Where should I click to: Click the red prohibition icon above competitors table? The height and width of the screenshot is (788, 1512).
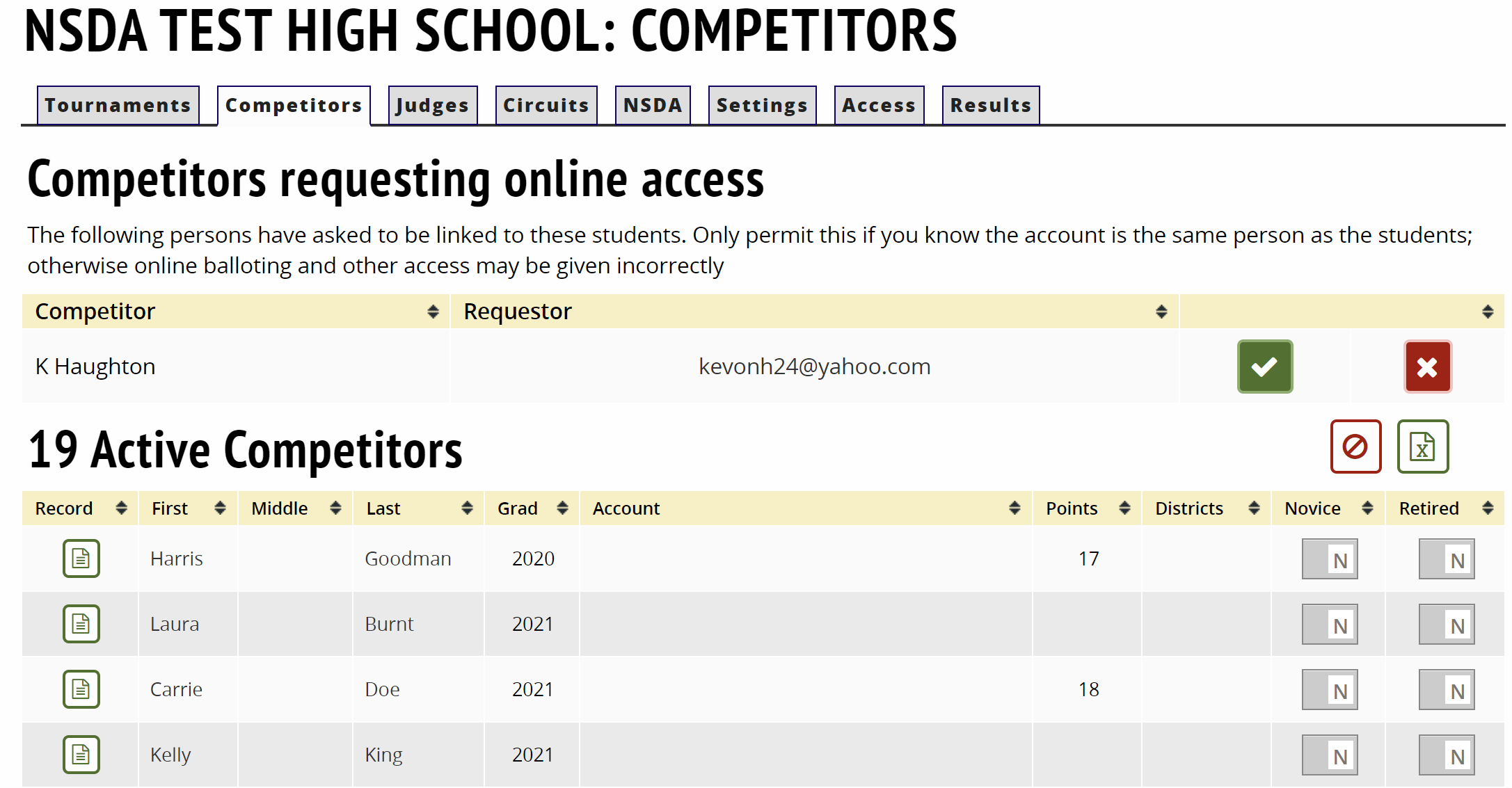pos(1355,447)
